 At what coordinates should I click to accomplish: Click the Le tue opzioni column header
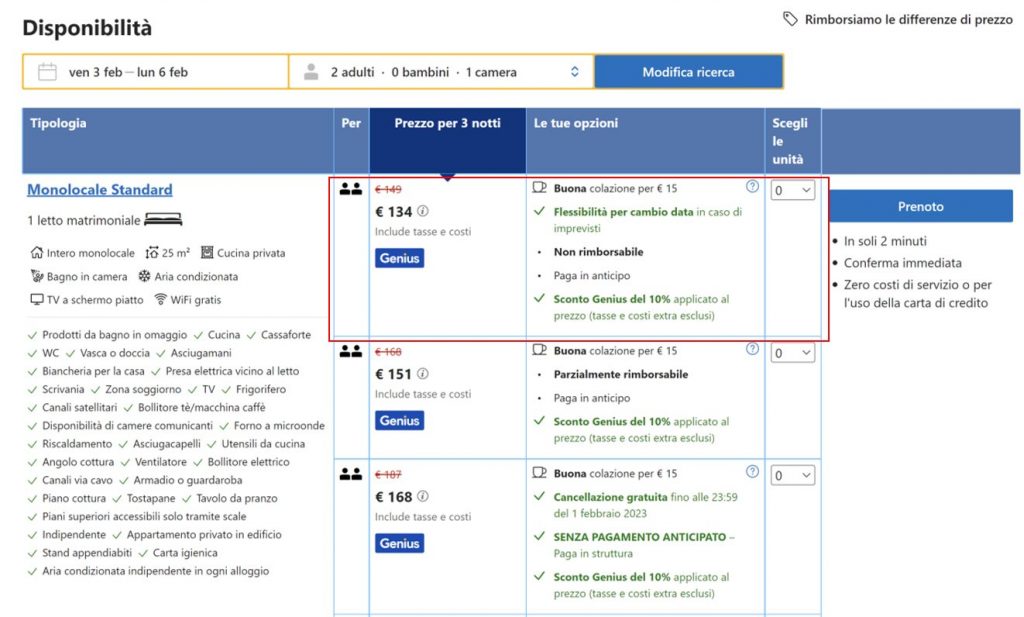point(576,124)
